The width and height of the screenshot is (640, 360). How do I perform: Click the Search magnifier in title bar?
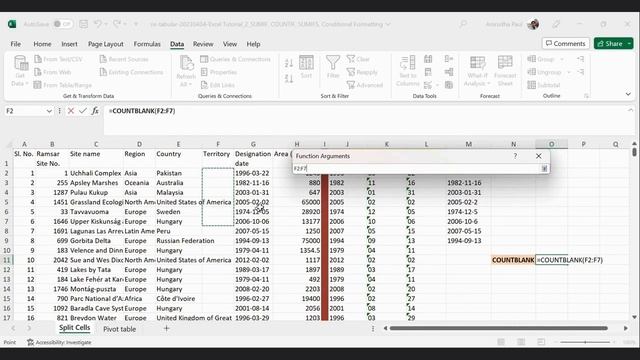463,24
